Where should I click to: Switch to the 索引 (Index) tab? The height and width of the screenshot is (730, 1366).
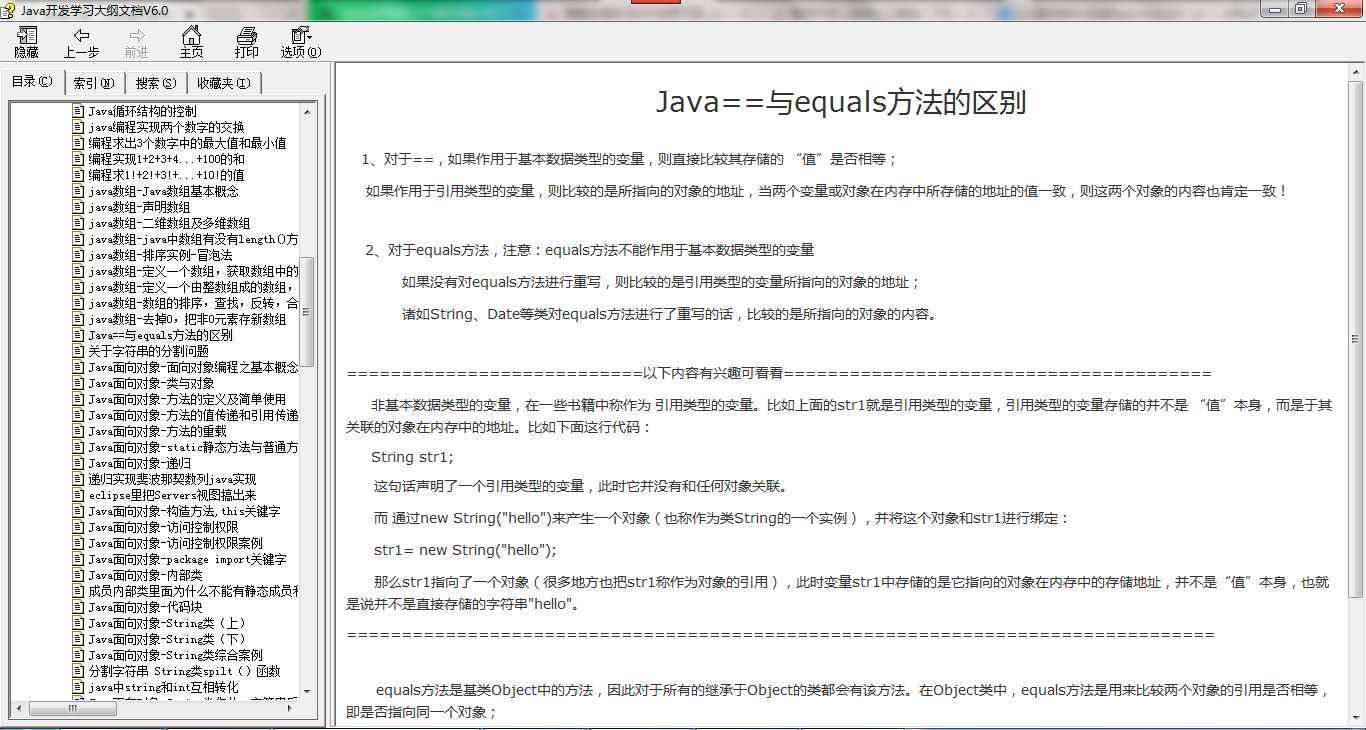(x=94, y=83)
